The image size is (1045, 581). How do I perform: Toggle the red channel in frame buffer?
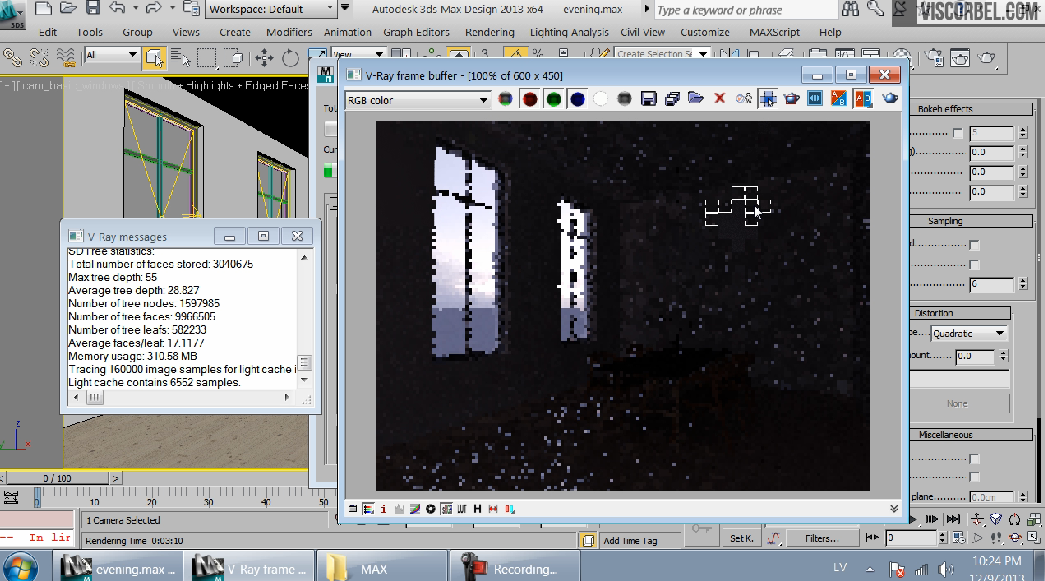pos(530,99)
